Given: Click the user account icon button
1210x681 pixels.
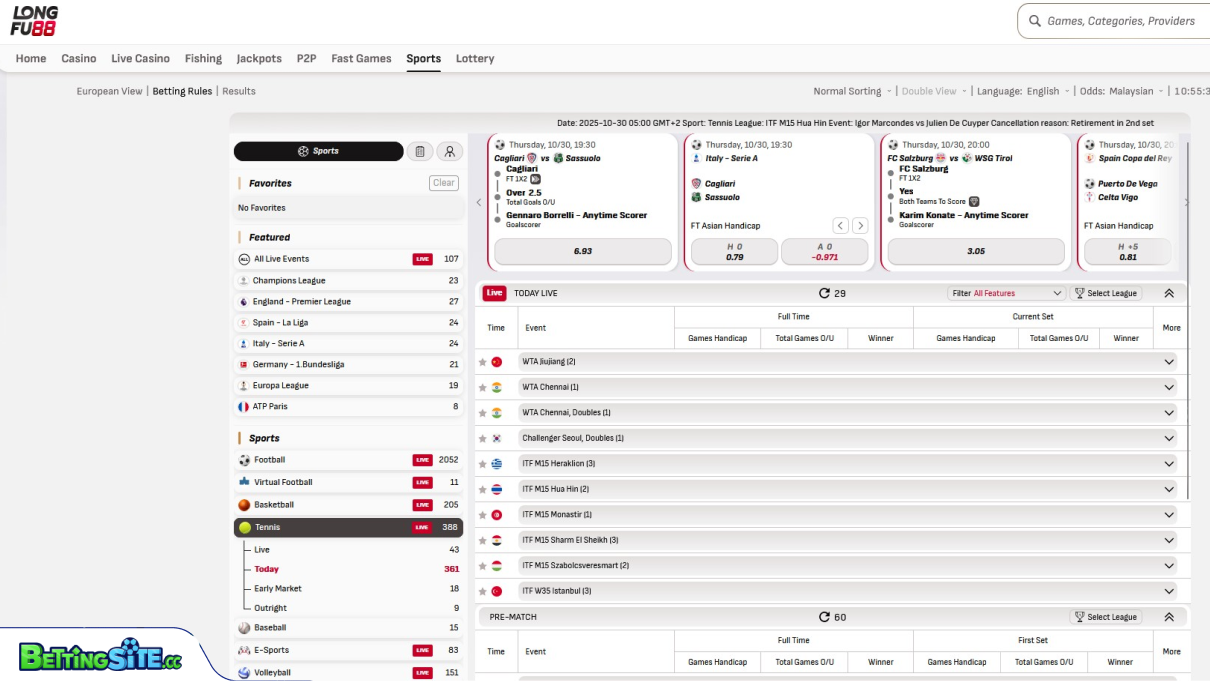Looking at the screenshot, I should (x=450, y=151).
